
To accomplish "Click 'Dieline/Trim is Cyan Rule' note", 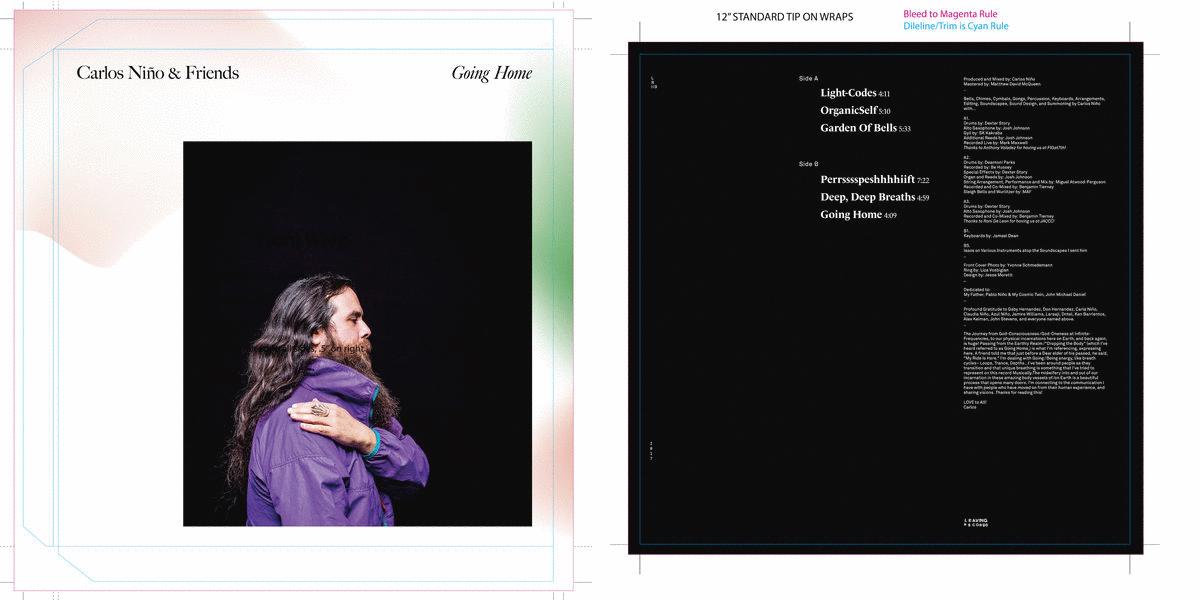I will pos(956,26).
